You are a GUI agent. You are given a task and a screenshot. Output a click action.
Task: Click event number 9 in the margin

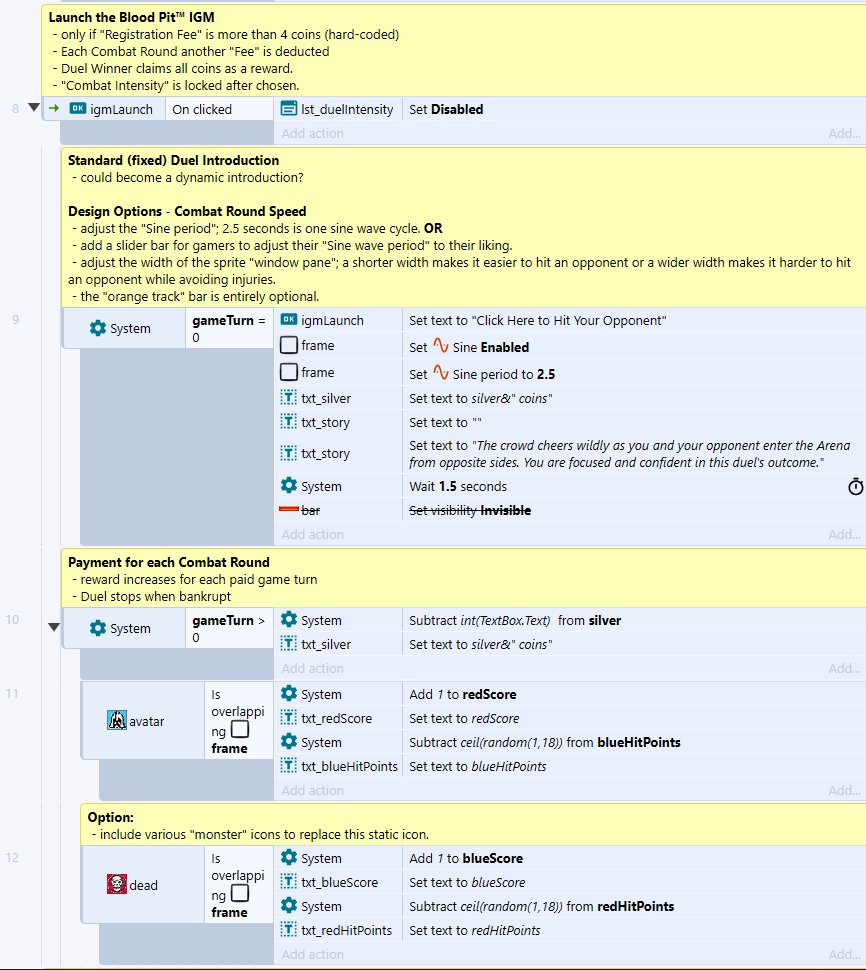coord(15,319)
